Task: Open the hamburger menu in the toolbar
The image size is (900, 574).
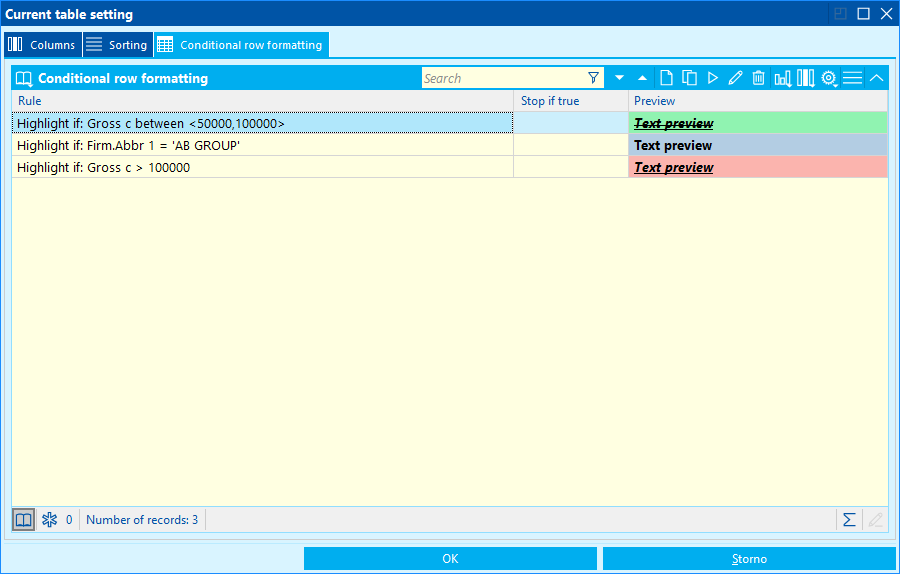Action: click(x=852, y=77)
